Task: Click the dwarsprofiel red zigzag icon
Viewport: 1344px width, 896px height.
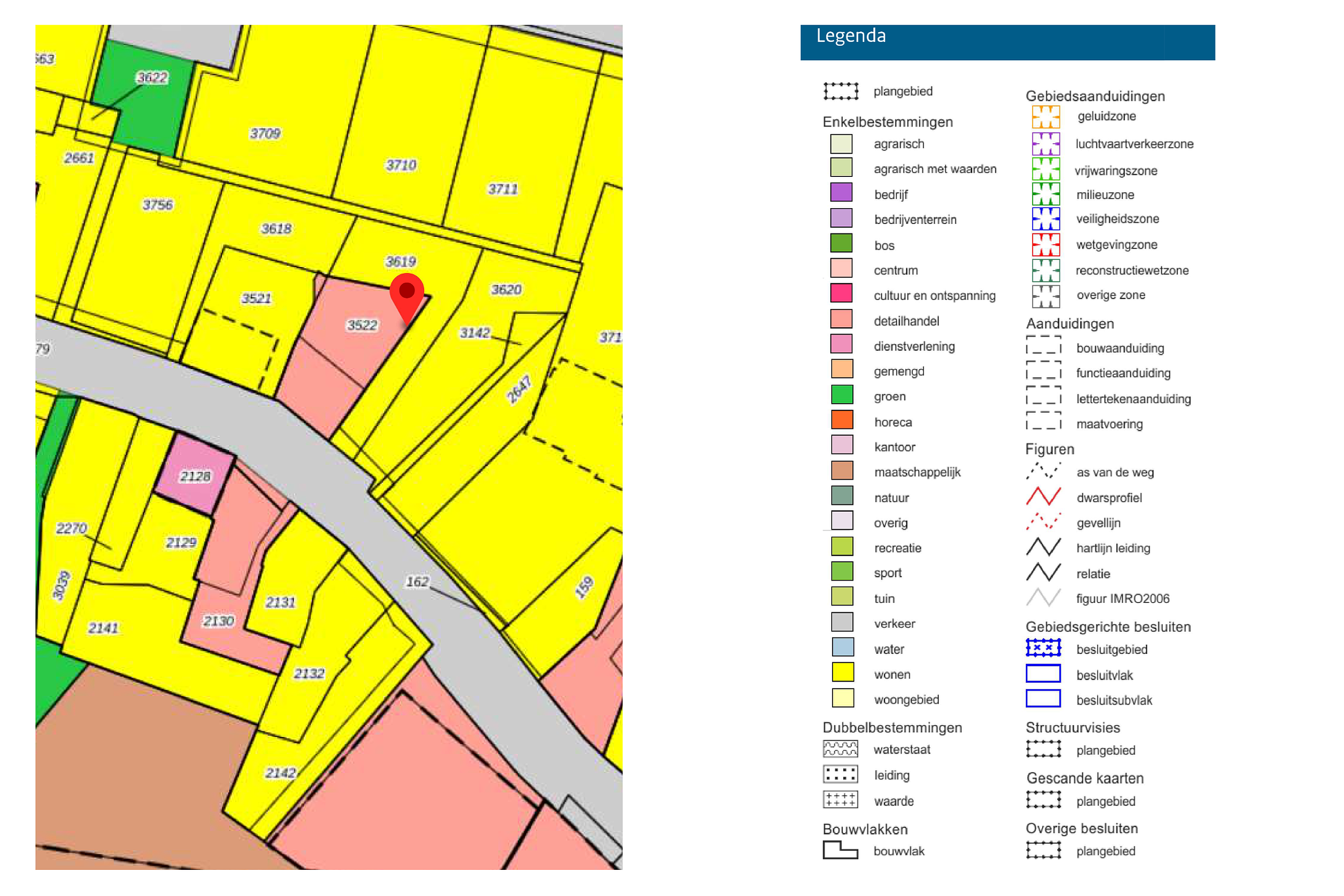Action: (1043, 497)
